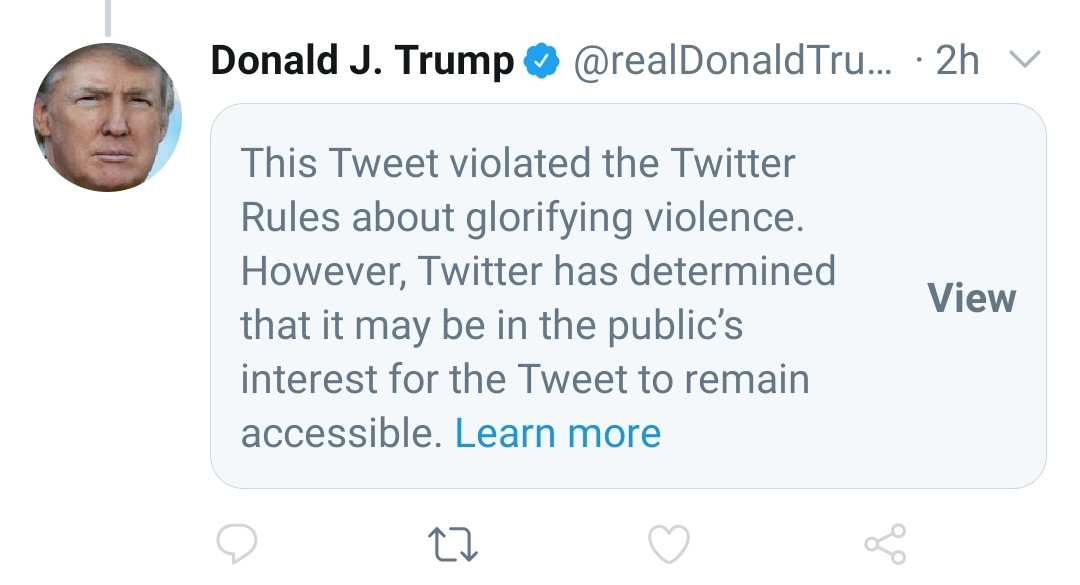Open the share icon below the tweet

pyautogui.click(x=886, y=544)
